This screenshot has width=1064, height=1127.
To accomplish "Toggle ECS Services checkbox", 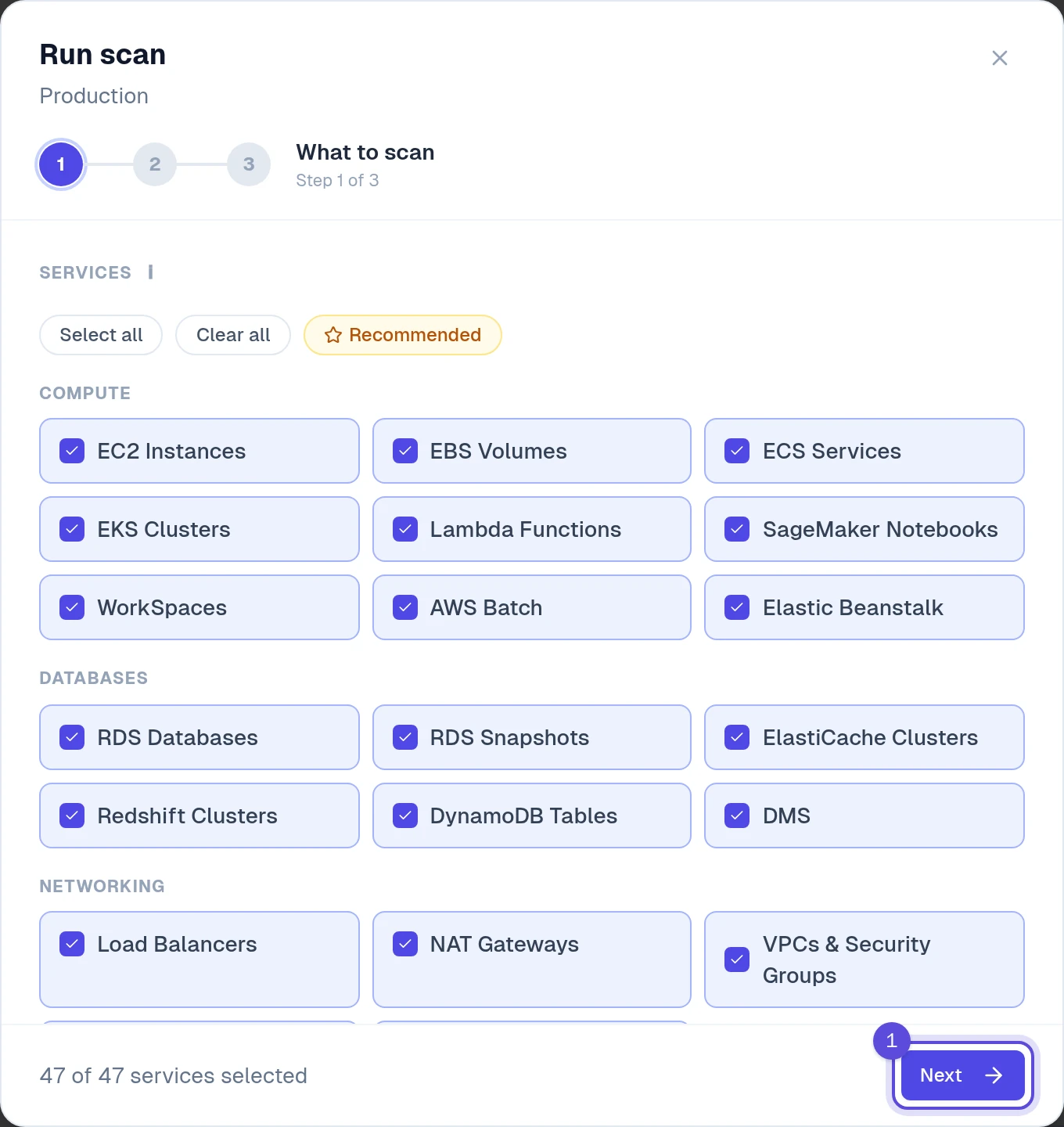I will (x=737, y=451).
